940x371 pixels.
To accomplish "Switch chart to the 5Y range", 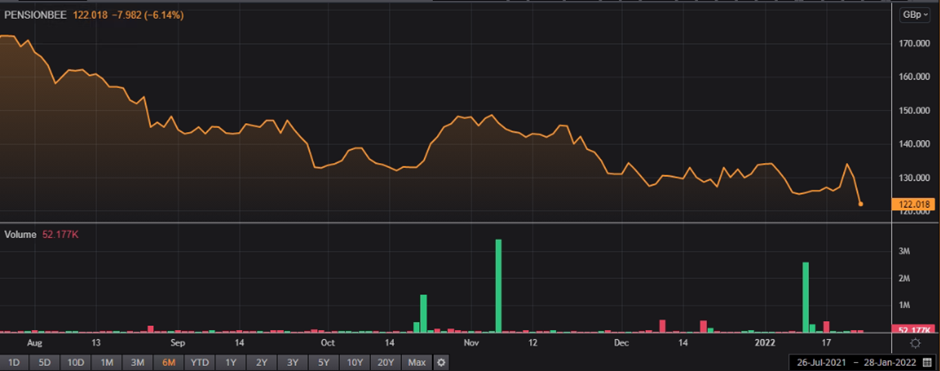I will [x=324, y=363].
